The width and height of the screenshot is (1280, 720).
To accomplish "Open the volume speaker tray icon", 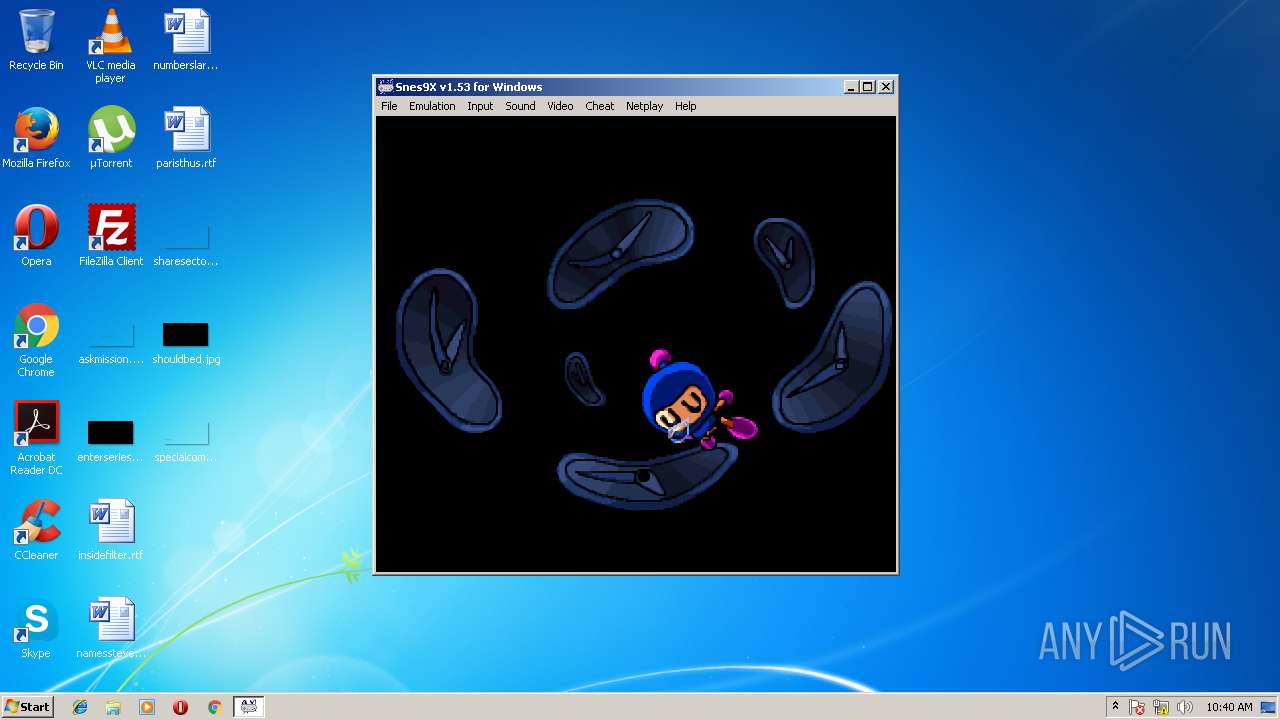I will (1185, 707).
